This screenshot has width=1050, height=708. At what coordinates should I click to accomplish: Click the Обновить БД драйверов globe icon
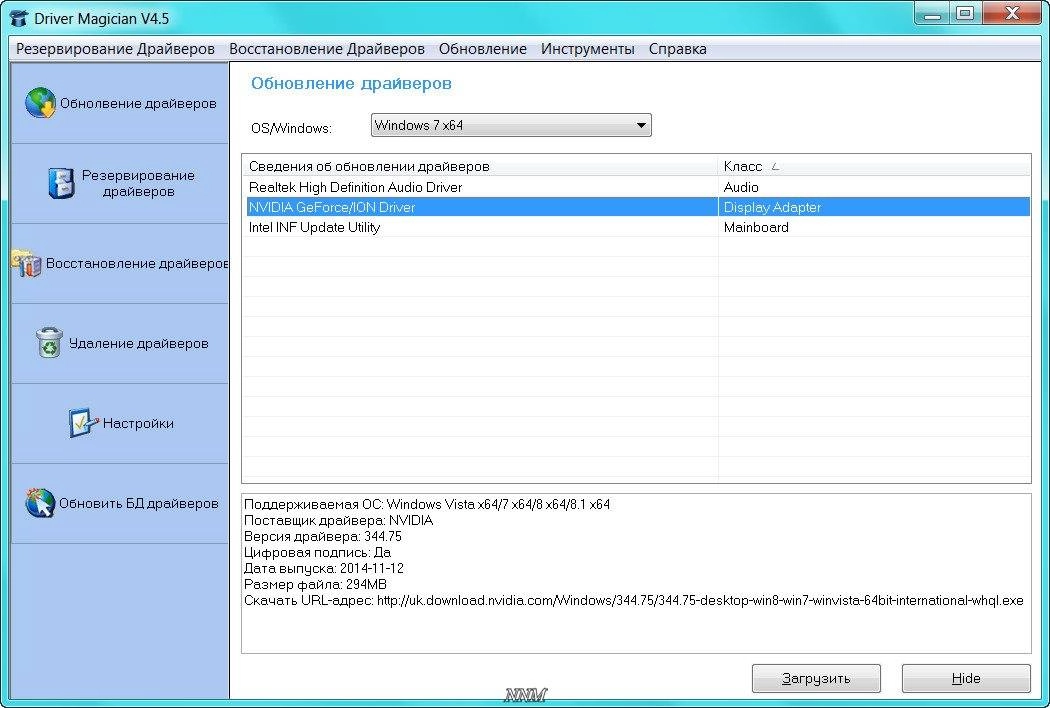[40, 502]
